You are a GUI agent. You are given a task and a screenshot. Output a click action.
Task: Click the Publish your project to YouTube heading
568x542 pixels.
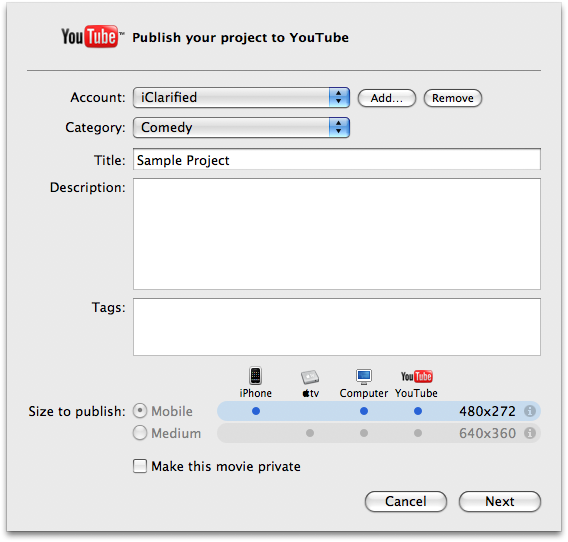pyautogui.click(x=241, y=38)
